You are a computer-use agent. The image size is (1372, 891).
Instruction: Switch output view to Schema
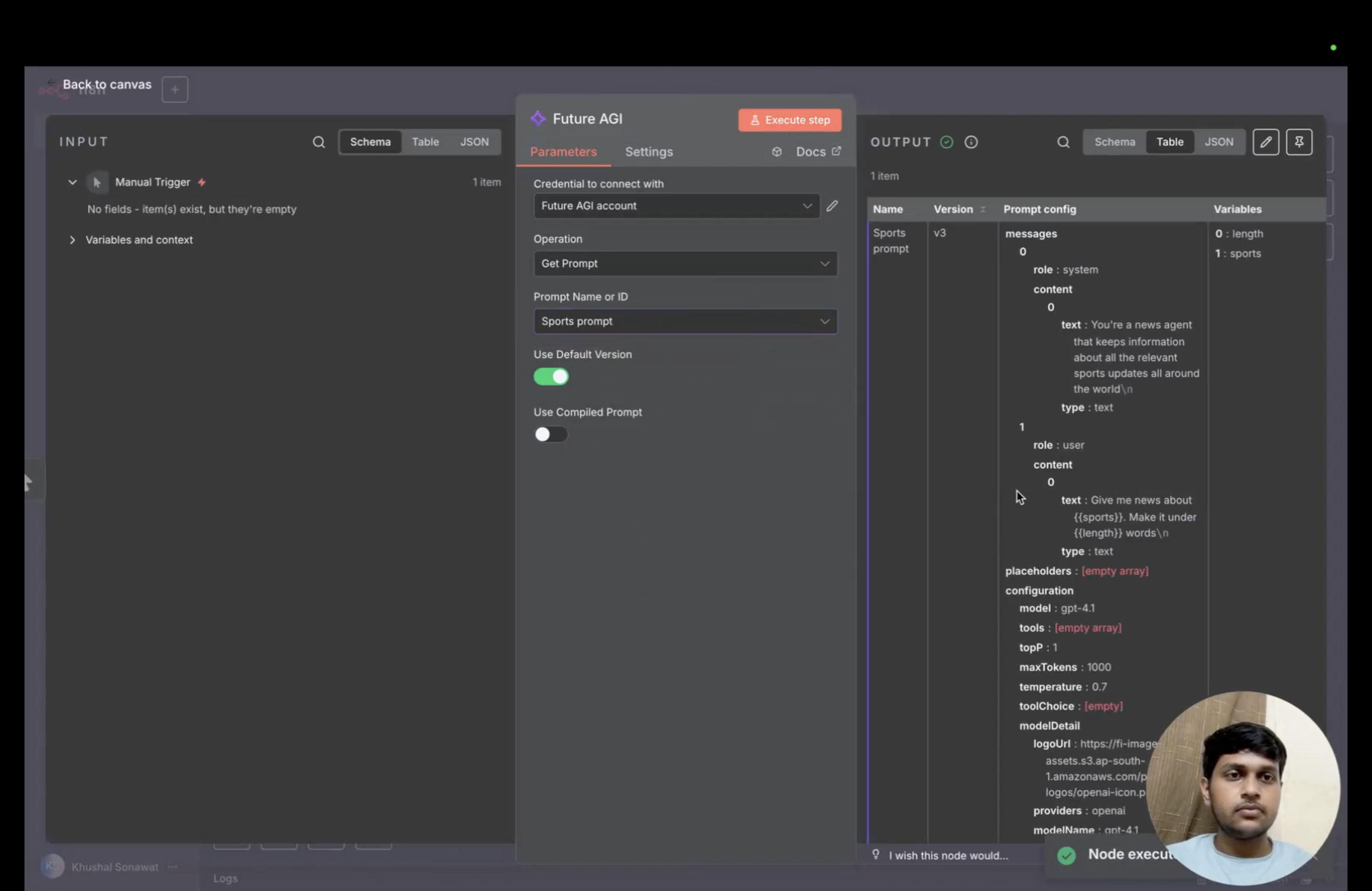pos(1114,142)
